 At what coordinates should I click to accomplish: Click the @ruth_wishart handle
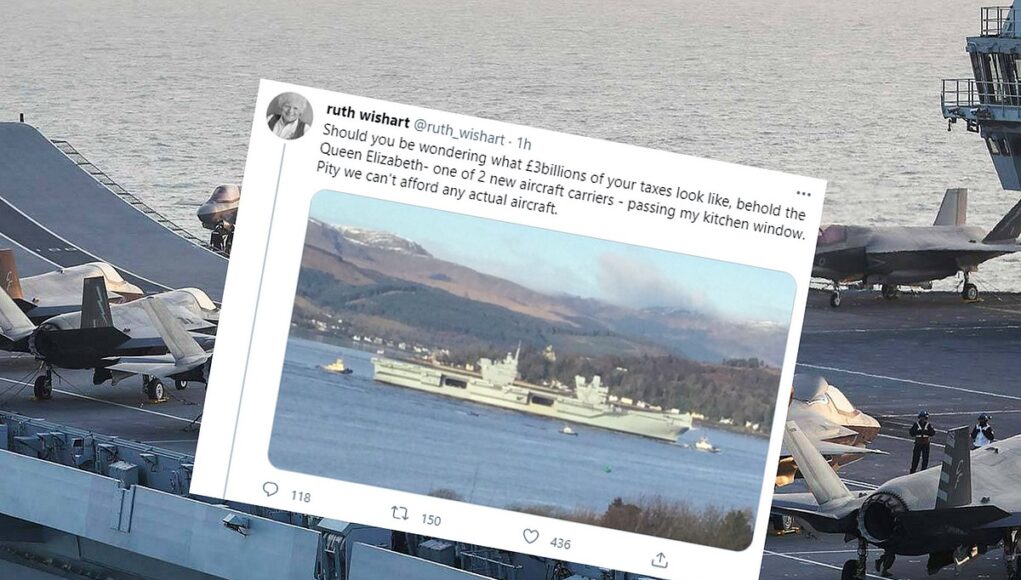click(459, 131)
